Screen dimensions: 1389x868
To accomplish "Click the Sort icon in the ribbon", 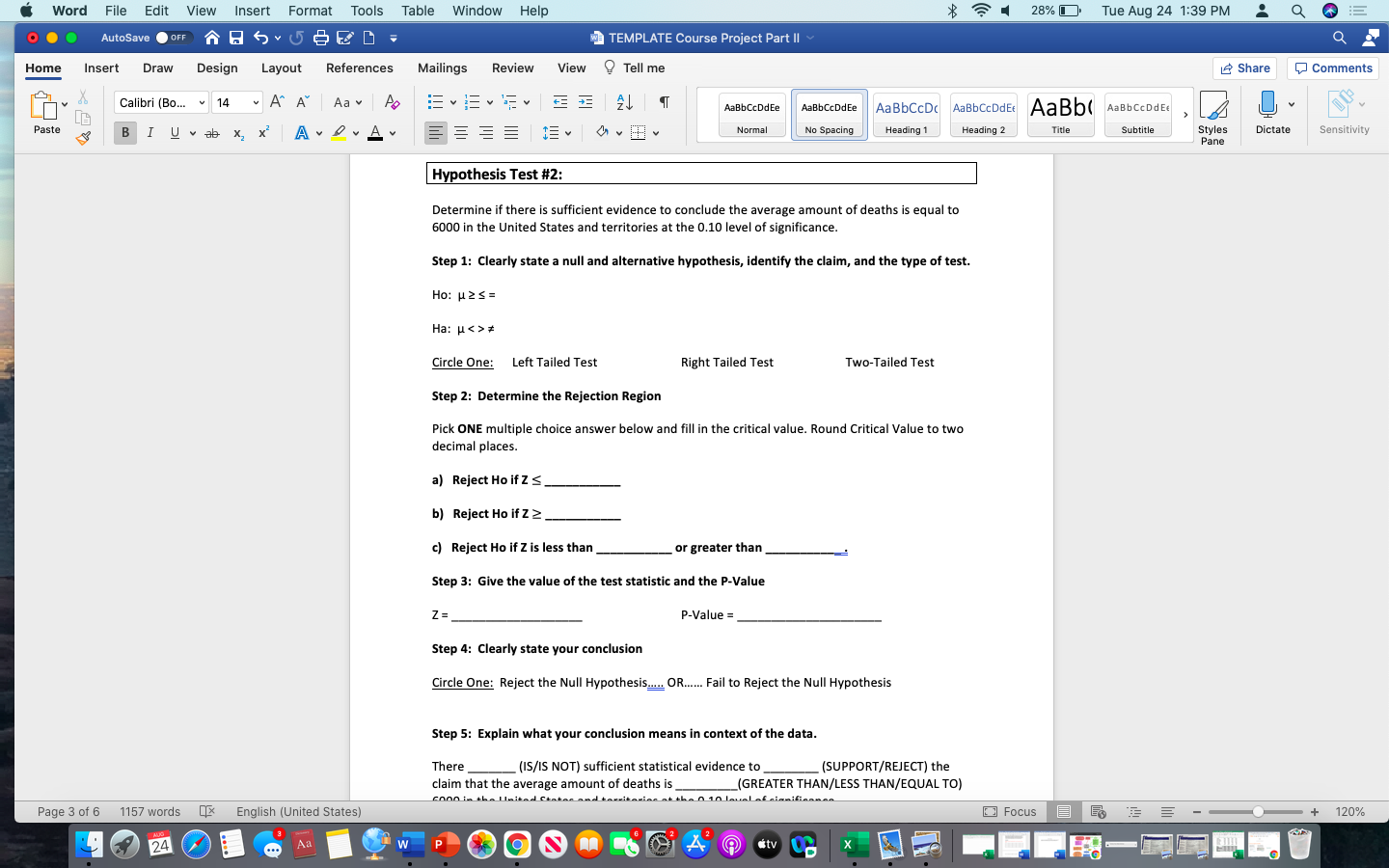I will 622,101.
